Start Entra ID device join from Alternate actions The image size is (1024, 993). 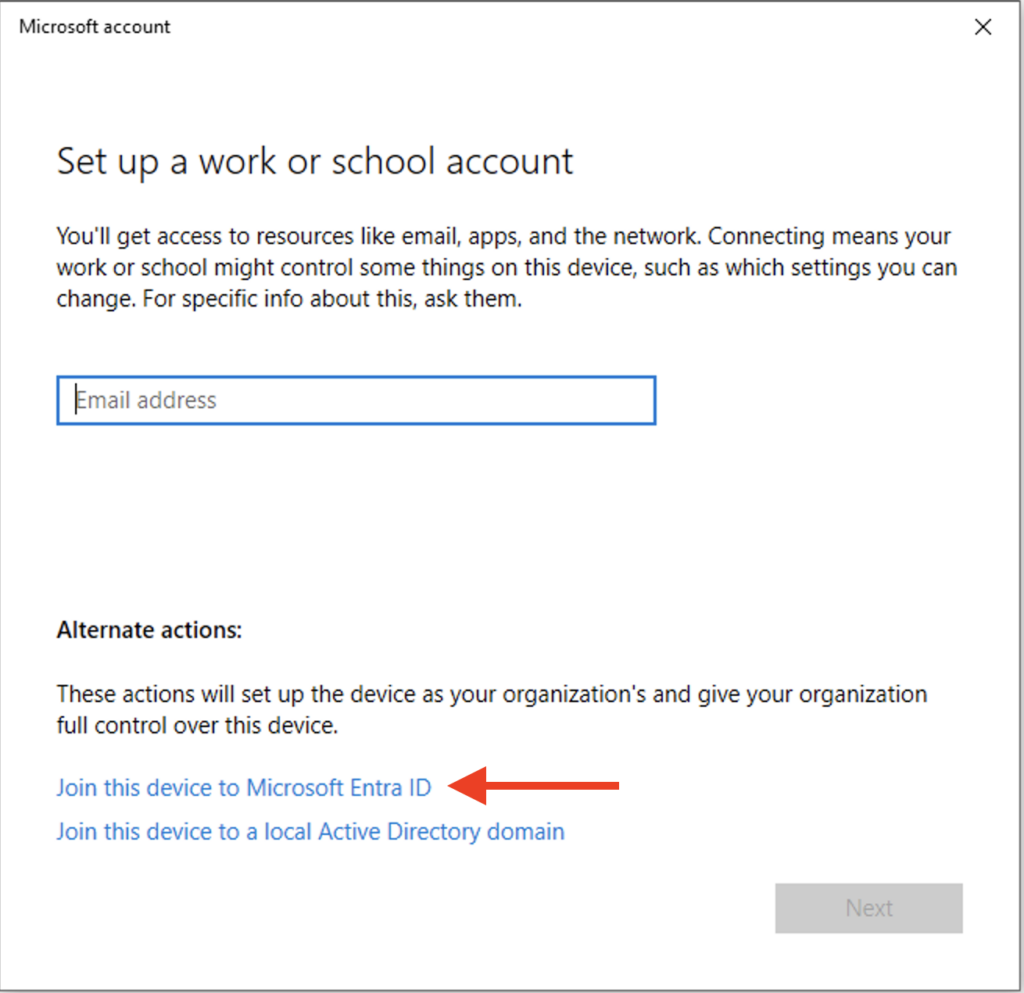pos(243,788)
